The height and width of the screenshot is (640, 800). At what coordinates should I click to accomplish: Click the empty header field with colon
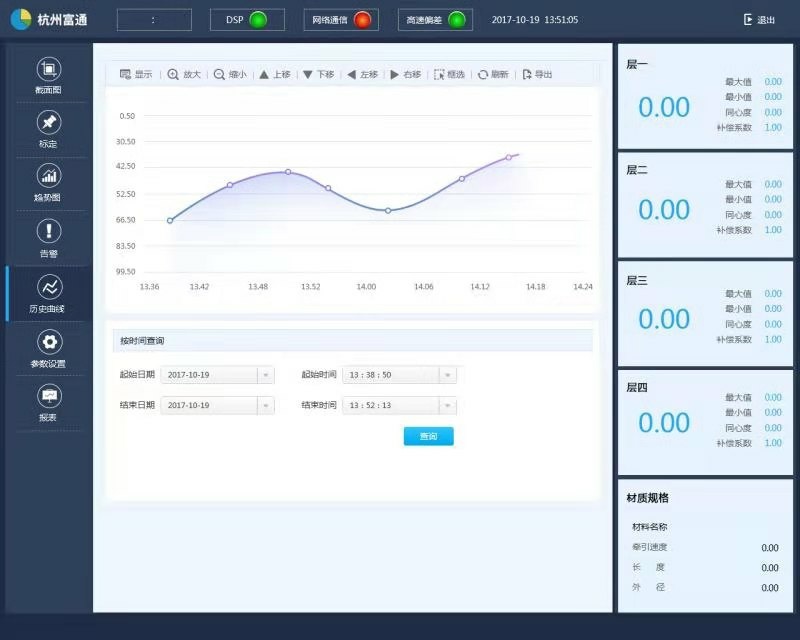tap(154, 20)
